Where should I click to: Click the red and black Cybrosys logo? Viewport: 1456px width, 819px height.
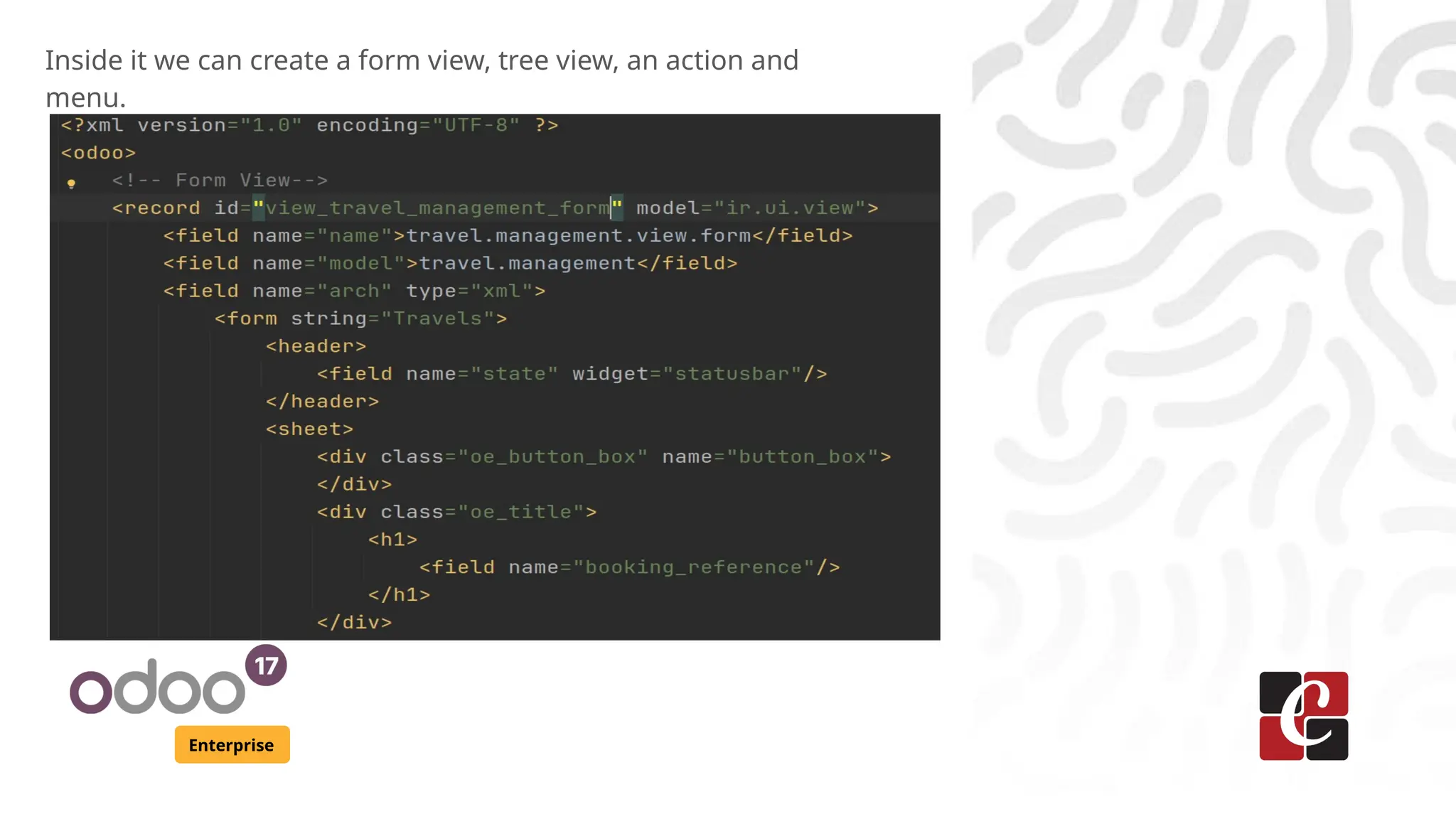(1304, 716)
